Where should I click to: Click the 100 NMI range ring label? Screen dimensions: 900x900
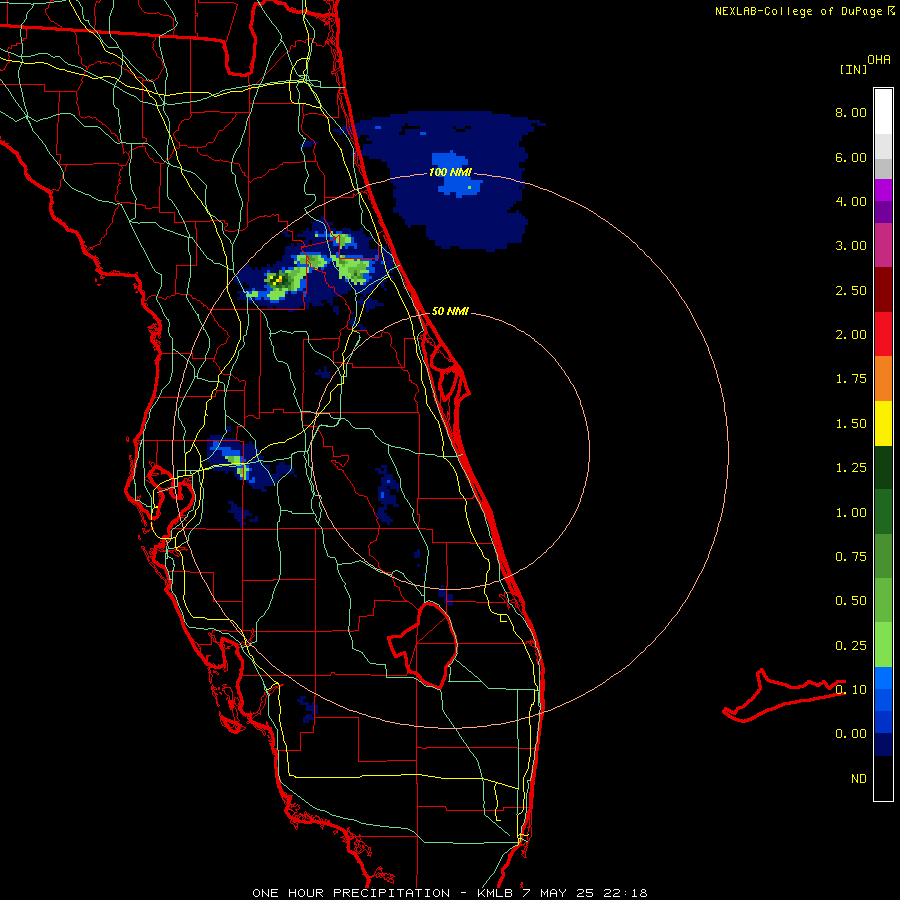coord(451,172)
